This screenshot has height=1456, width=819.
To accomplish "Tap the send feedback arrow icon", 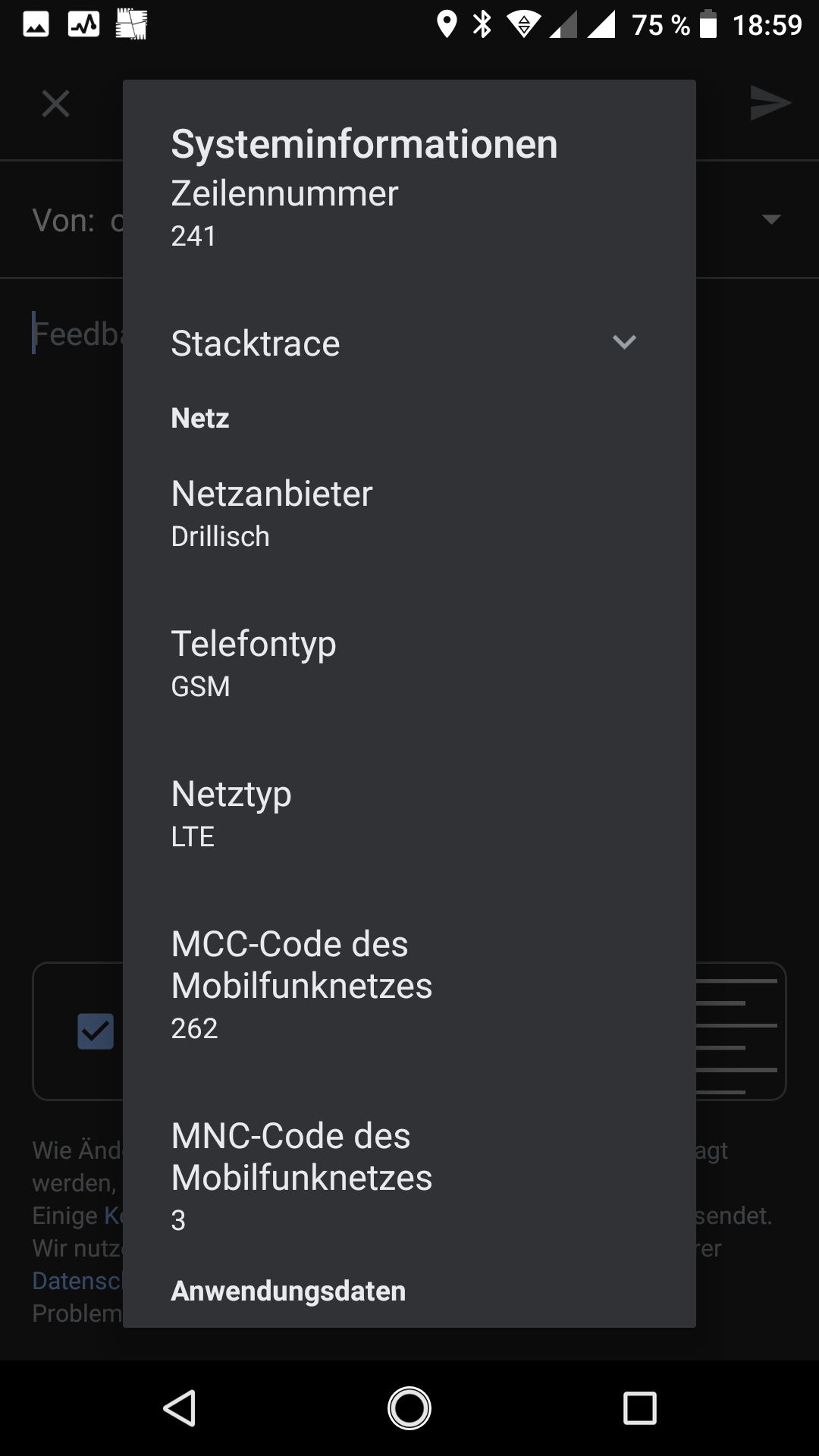I will click(770, 102).
